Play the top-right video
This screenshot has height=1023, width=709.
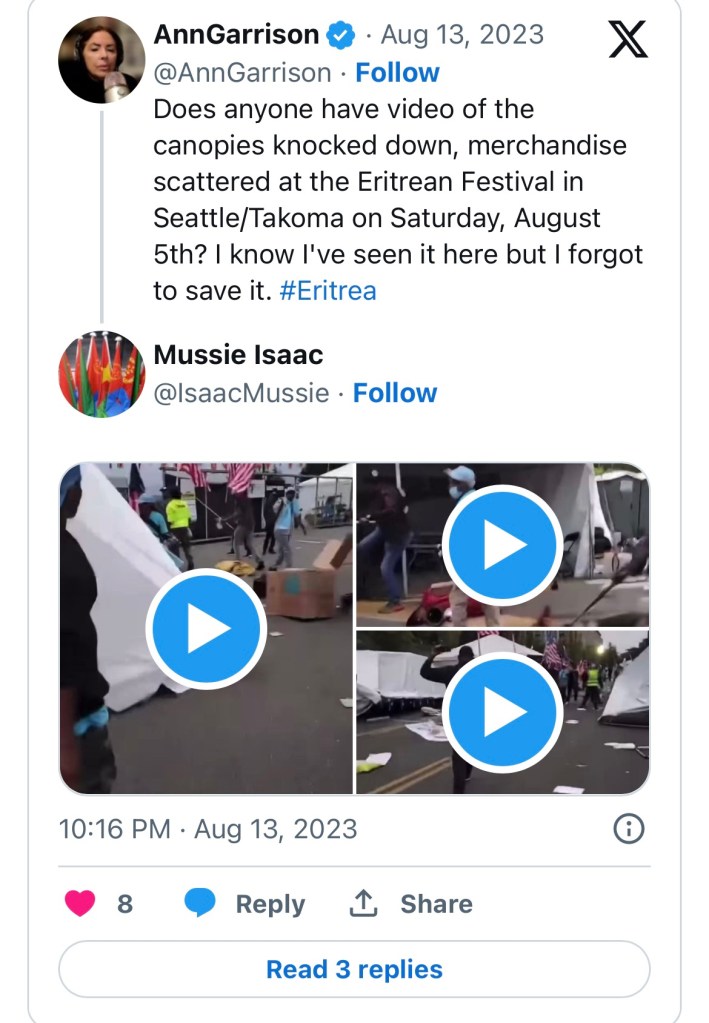click(502, 545)
